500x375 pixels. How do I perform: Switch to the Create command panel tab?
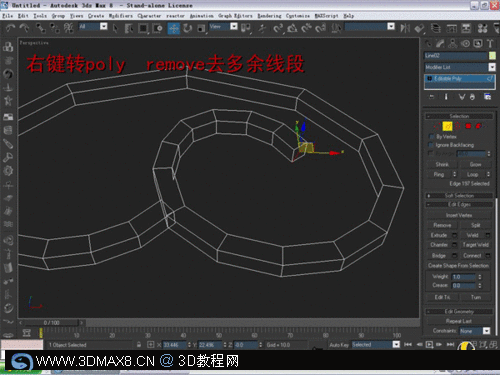428,44
